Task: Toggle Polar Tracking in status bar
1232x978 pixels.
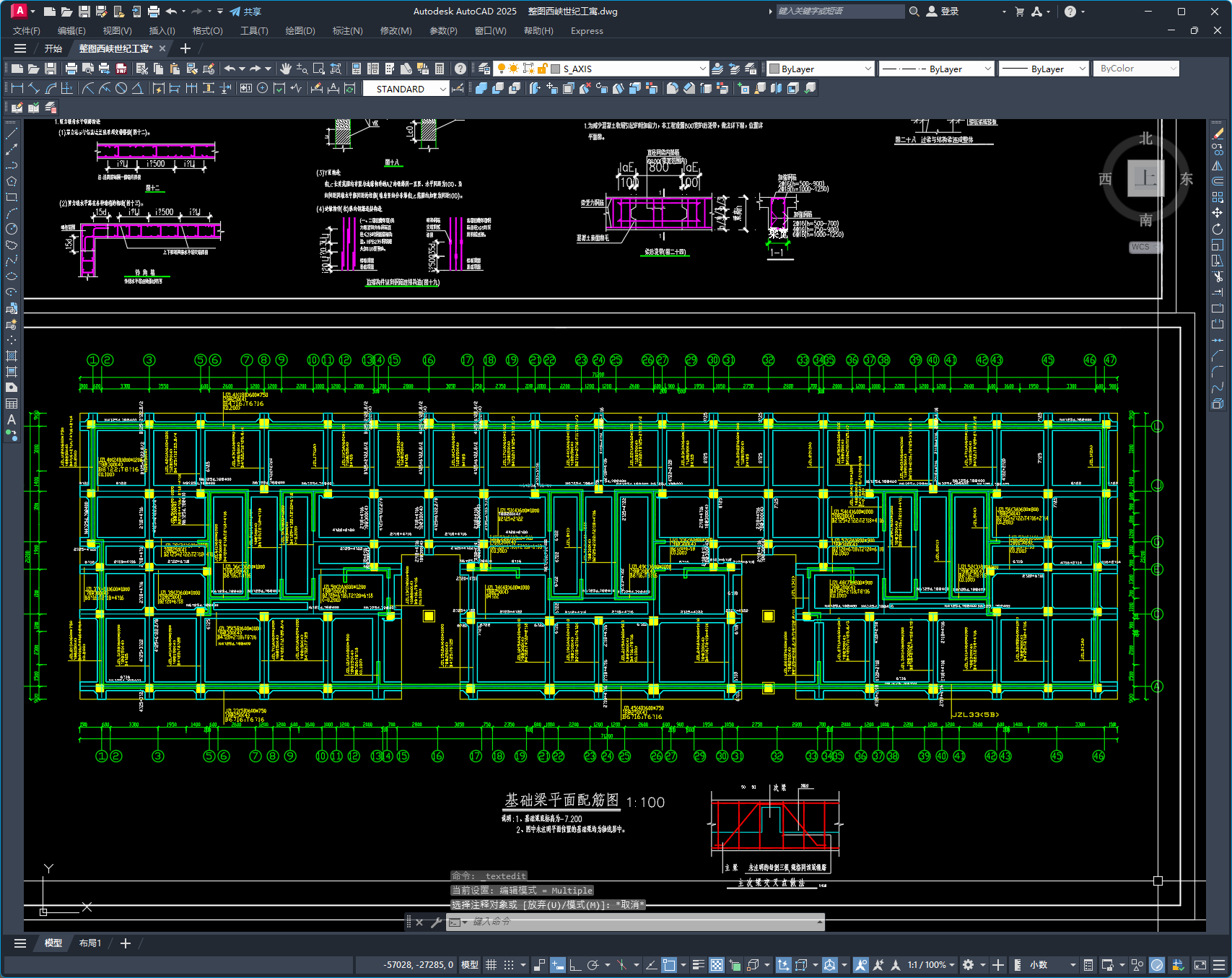Action: (593, 964)
